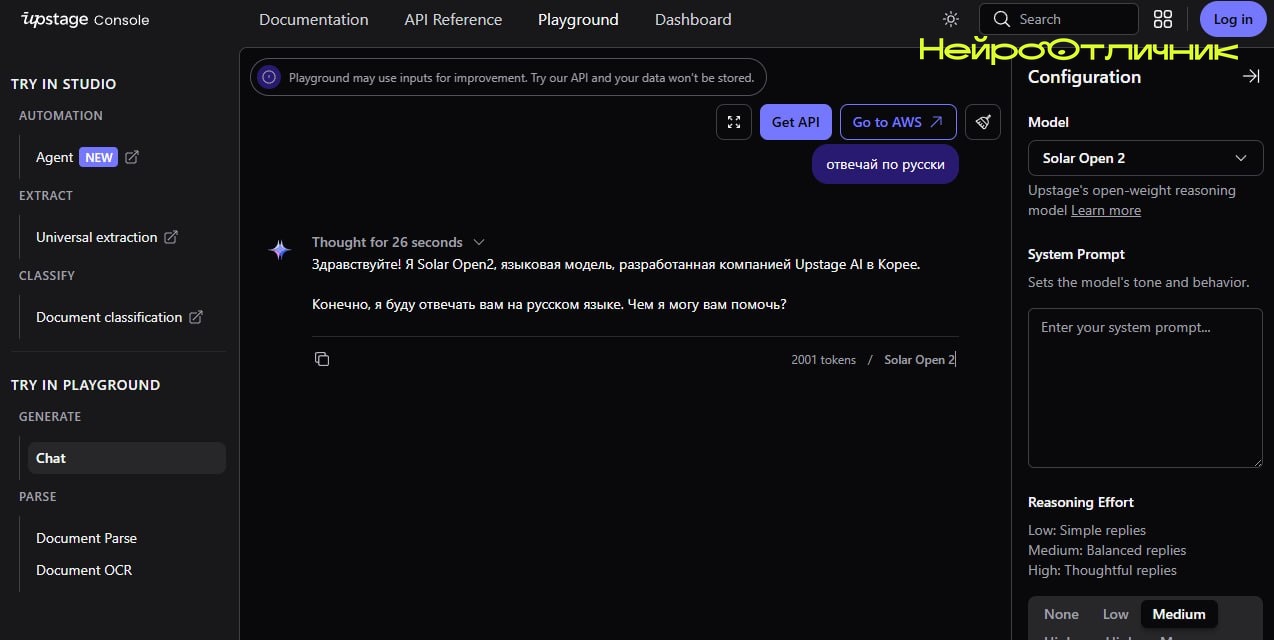Click the 'System Prompt' heading
Image resolution: width=1274 pixels, height=640 pixels.
(1076, 254)
